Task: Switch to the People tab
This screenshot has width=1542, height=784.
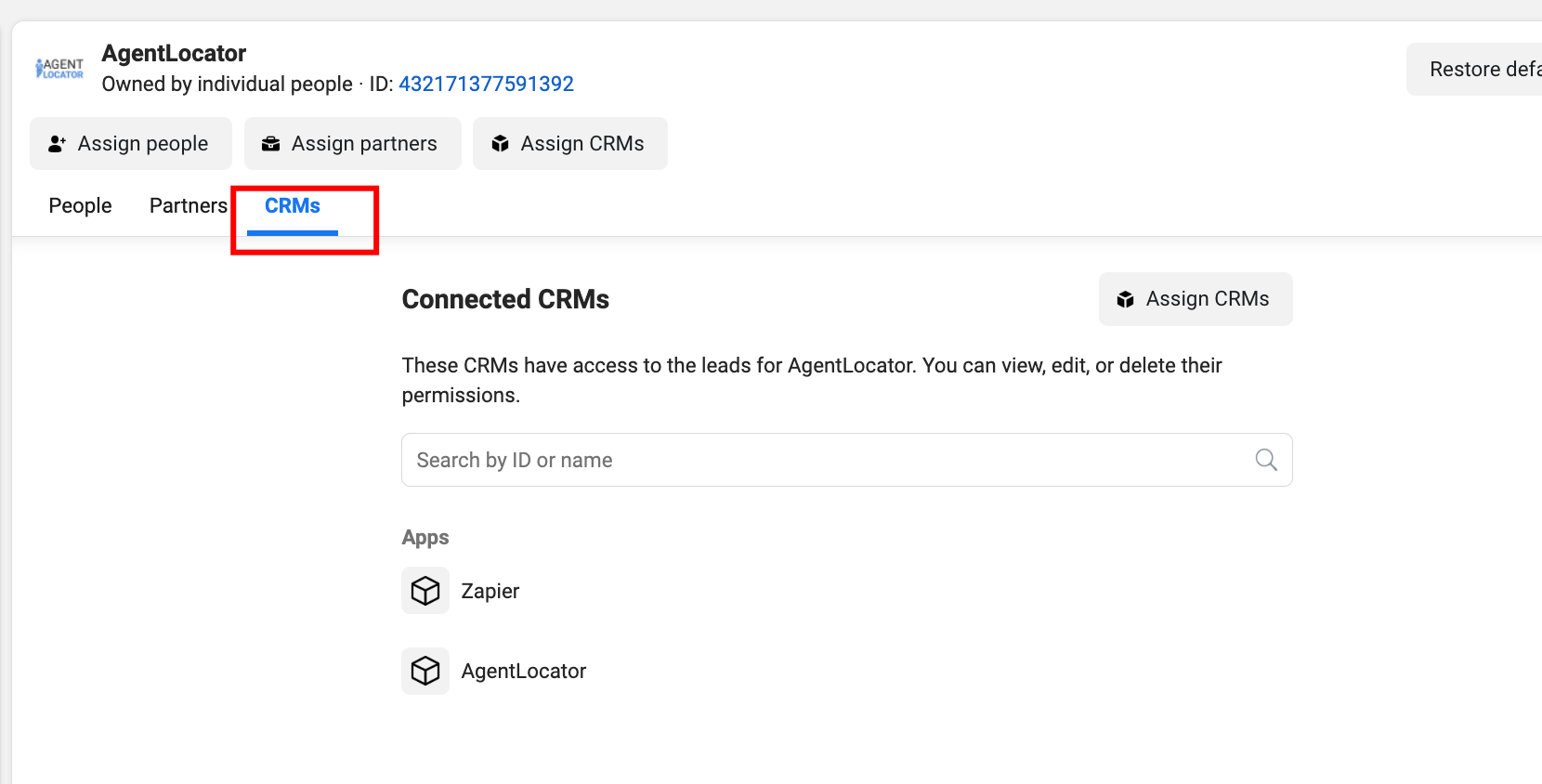Action: click(80, 205)
